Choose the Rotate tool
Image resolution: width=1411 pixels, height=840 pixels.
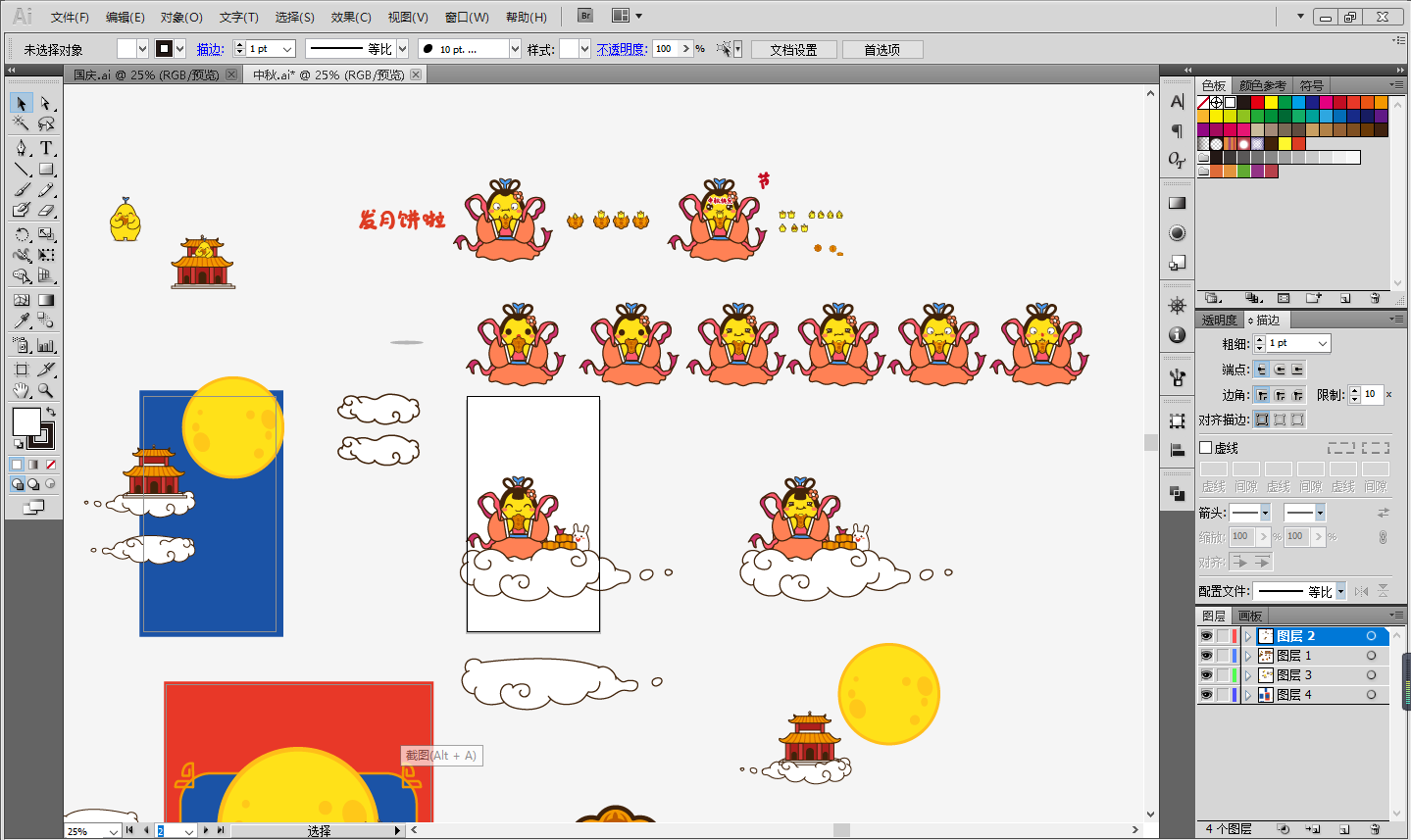click(x=22, y=234)
